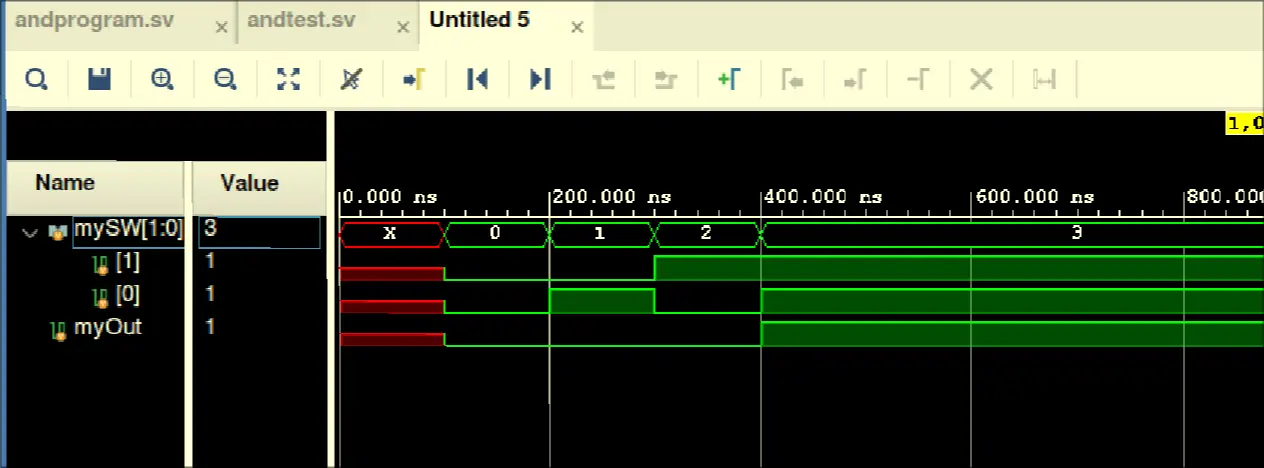Go to next transition
Screen dimensions: 1264x468
pos(666,80)
